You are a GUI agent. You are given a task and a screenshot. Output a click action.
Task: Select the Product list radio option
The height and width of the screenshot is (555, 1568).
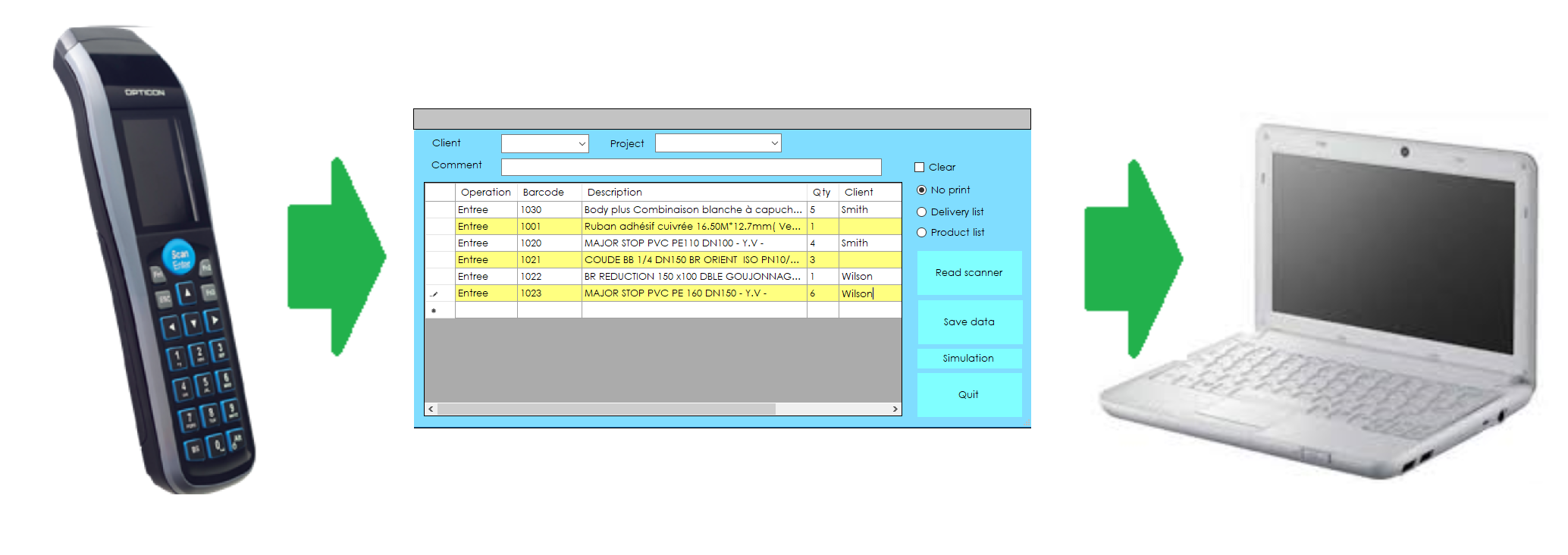921,233
